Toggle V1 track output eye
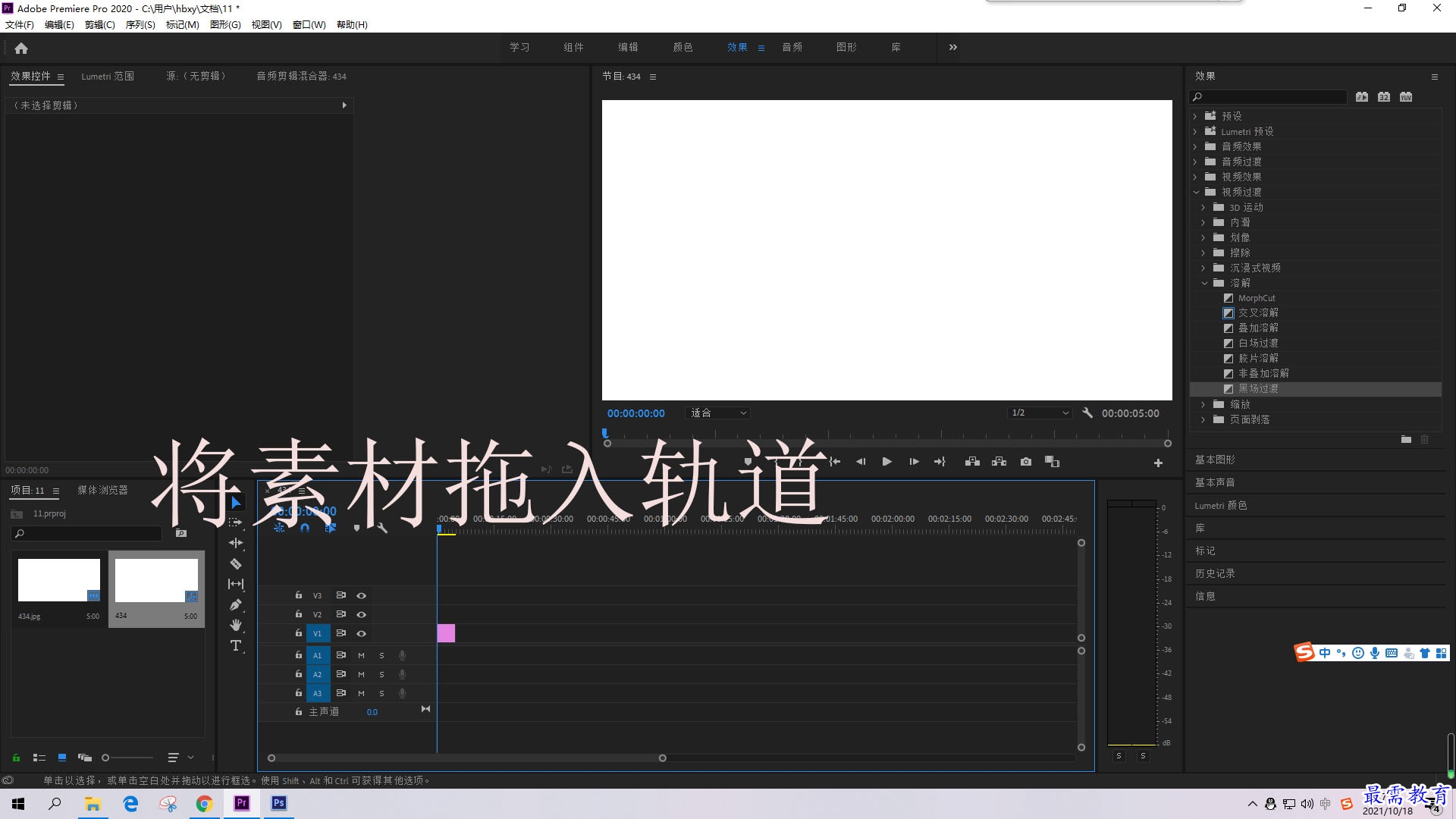 [361, 634]
